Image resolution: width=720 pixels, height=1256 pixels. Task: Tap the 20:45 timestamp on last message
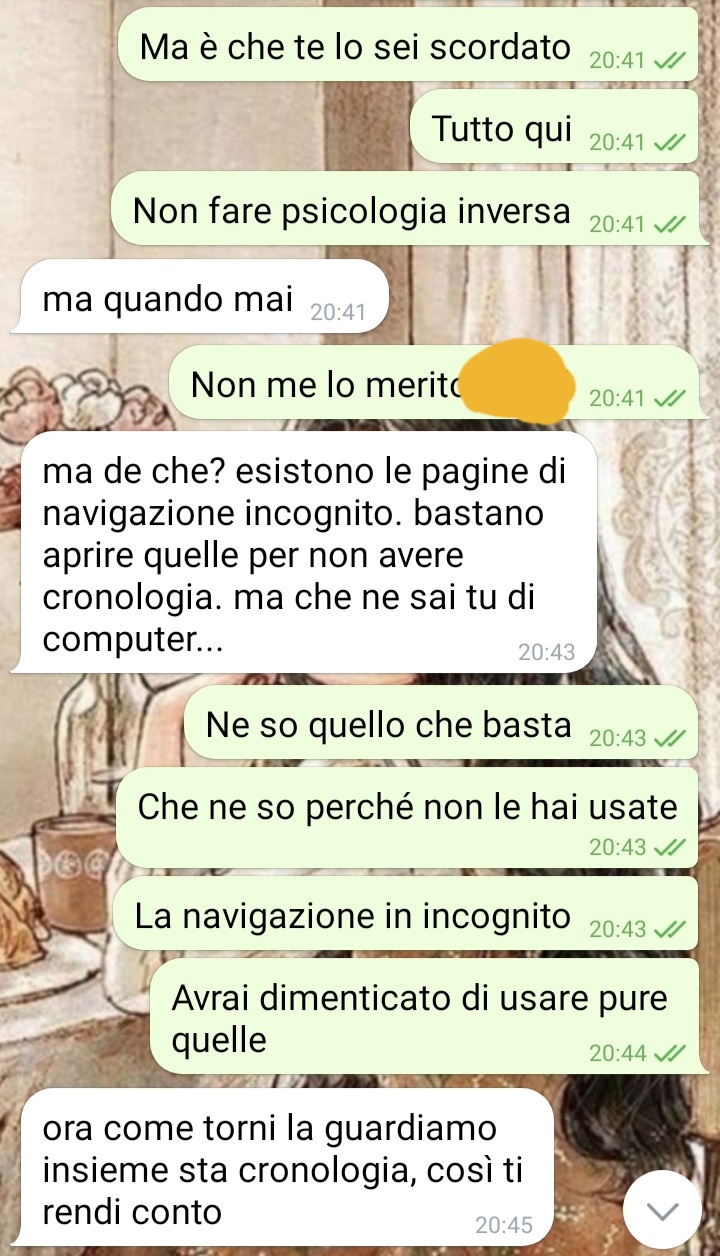(x=505, y=1224)
